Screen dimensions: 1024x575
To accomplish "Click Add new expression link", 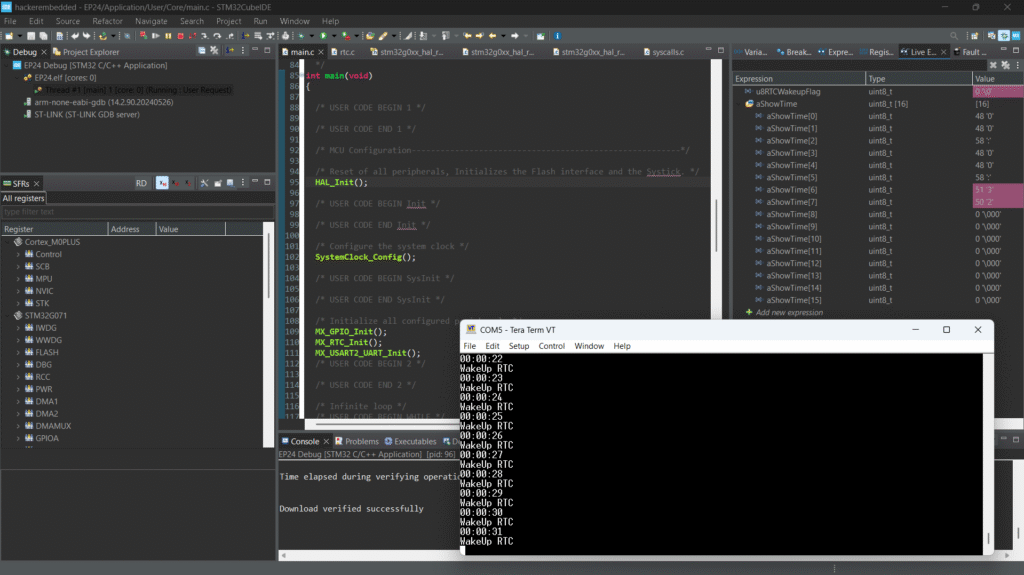I will (x=790, y=313).
